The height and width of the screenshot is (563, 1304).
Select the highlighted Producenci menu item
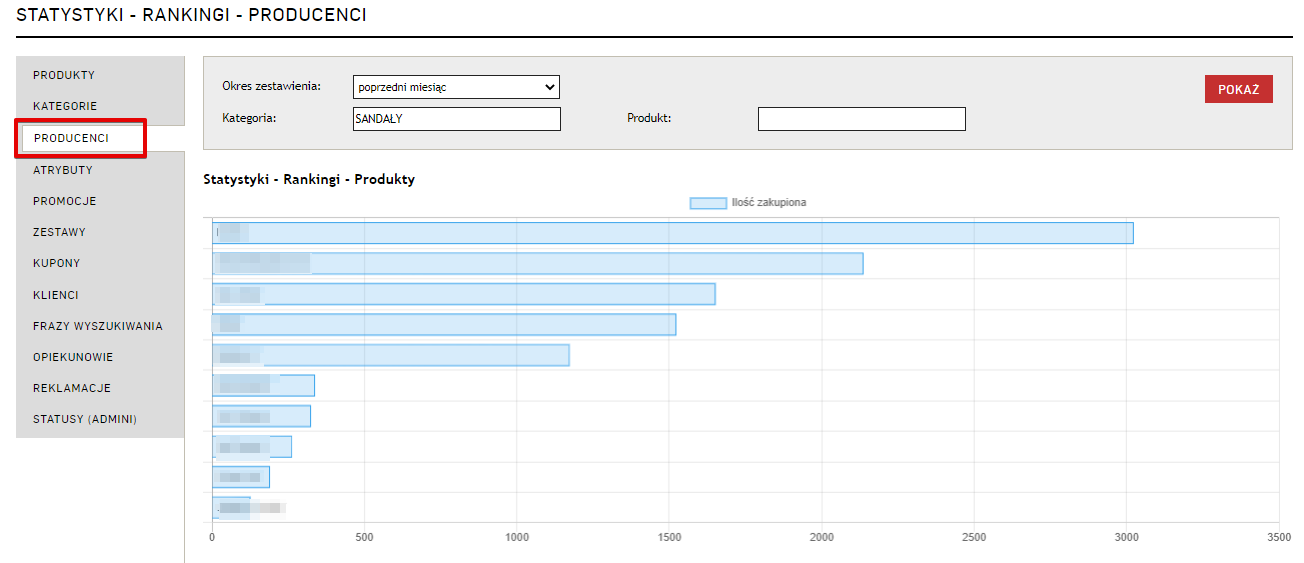pos(72,138)
